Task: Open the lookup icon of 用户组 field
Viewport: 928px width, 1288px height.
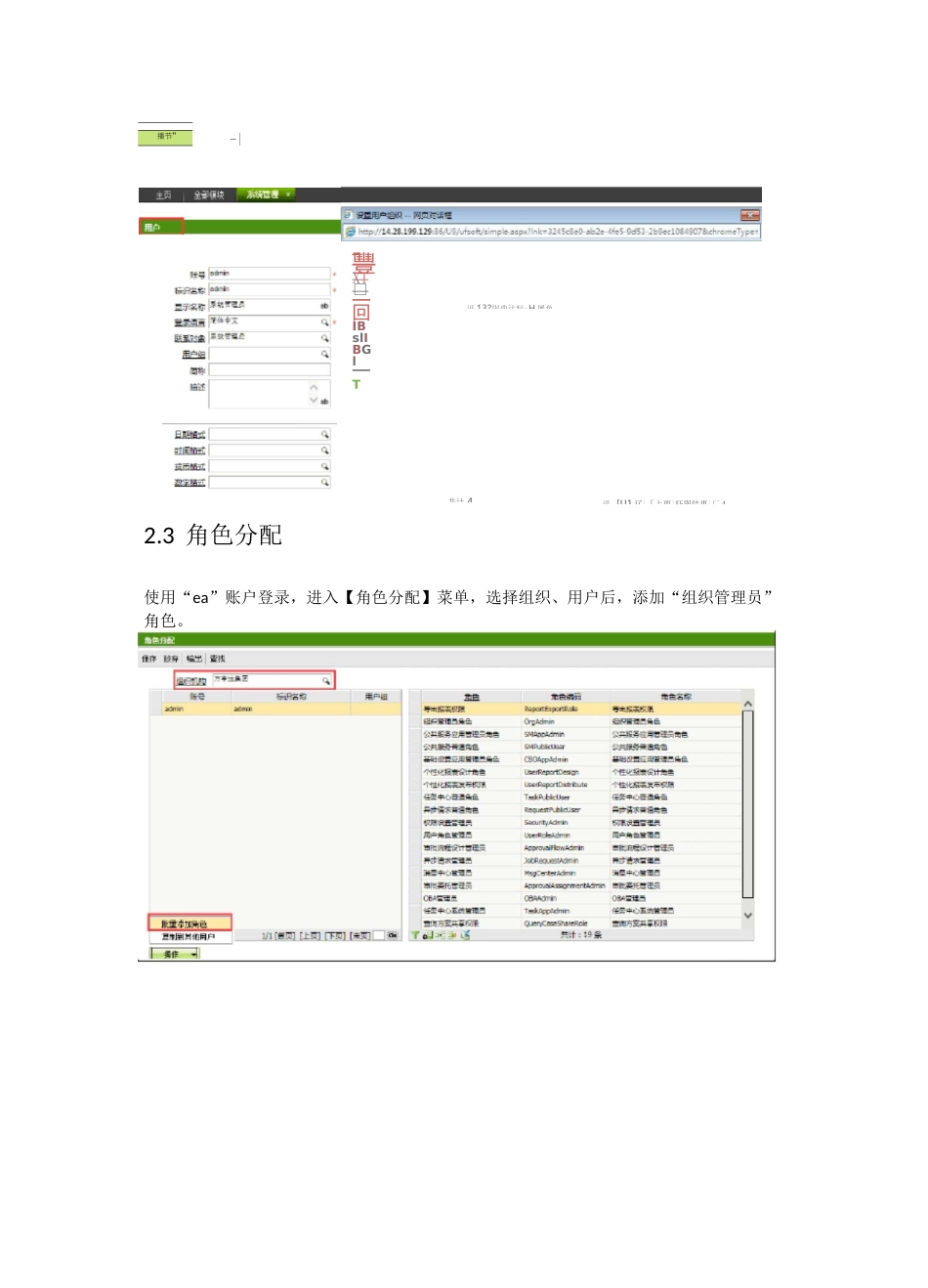Action: (325, 354)
